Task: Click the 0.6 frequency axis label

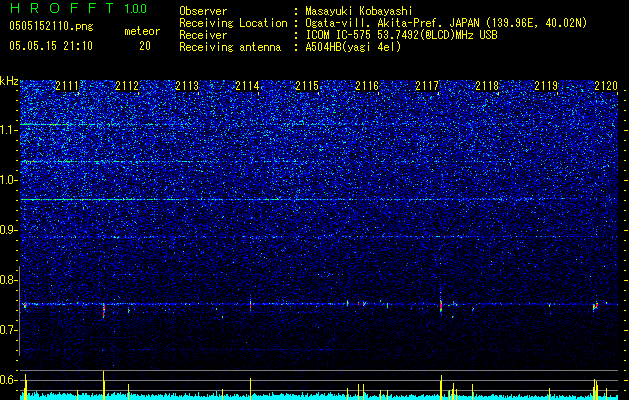Action: [x=9, y=380]
